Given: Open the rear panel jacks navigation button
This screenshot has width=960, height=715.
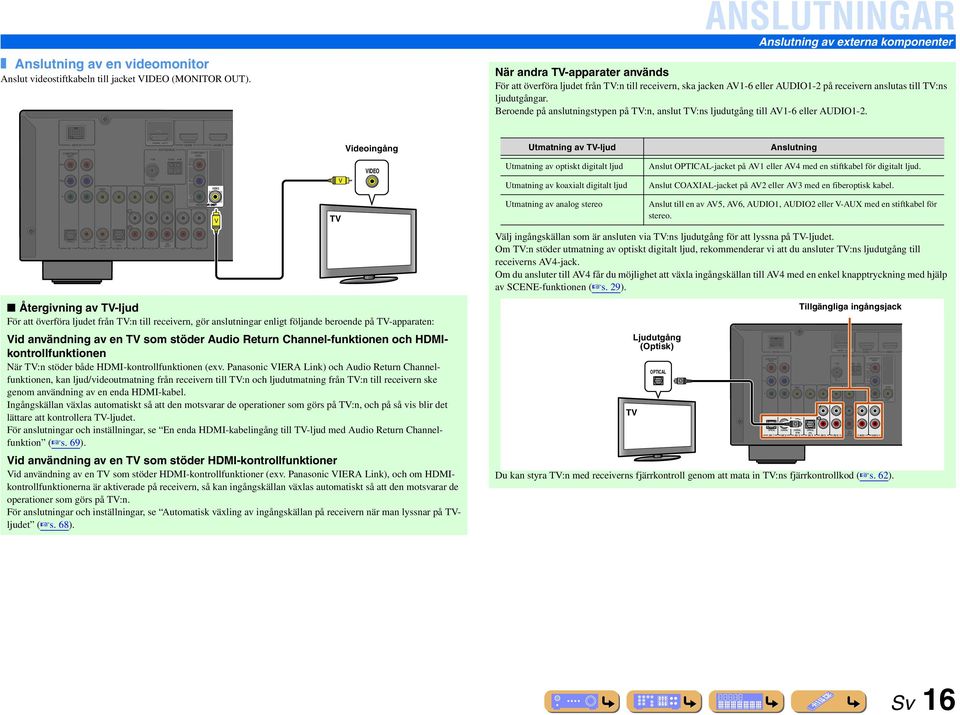Looking at the screenshot, I should click(x=664, y=701).
